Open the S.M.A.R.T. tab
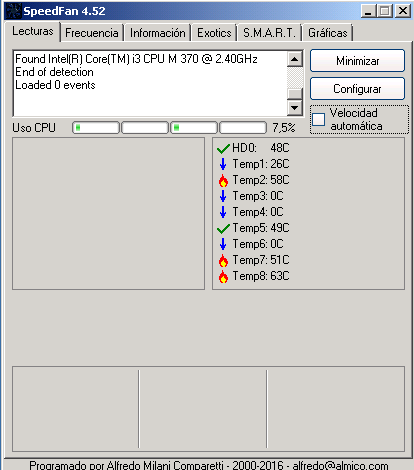Screen dimensions: 414x470 coord(269,33)
